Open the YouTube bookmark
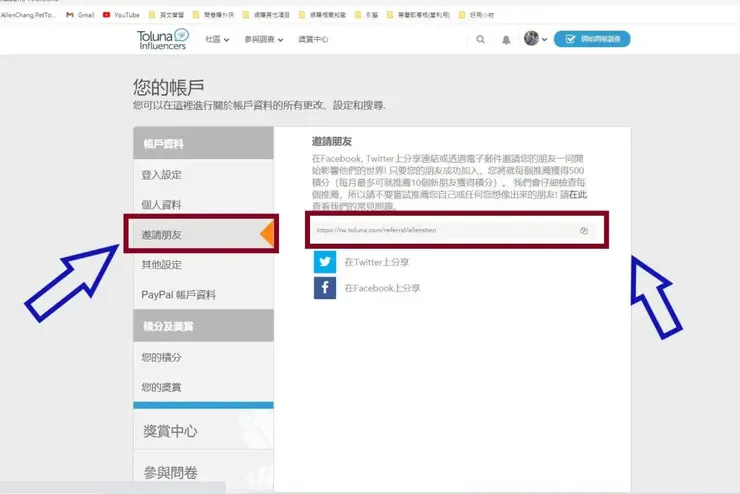 (x=121, y=15)
